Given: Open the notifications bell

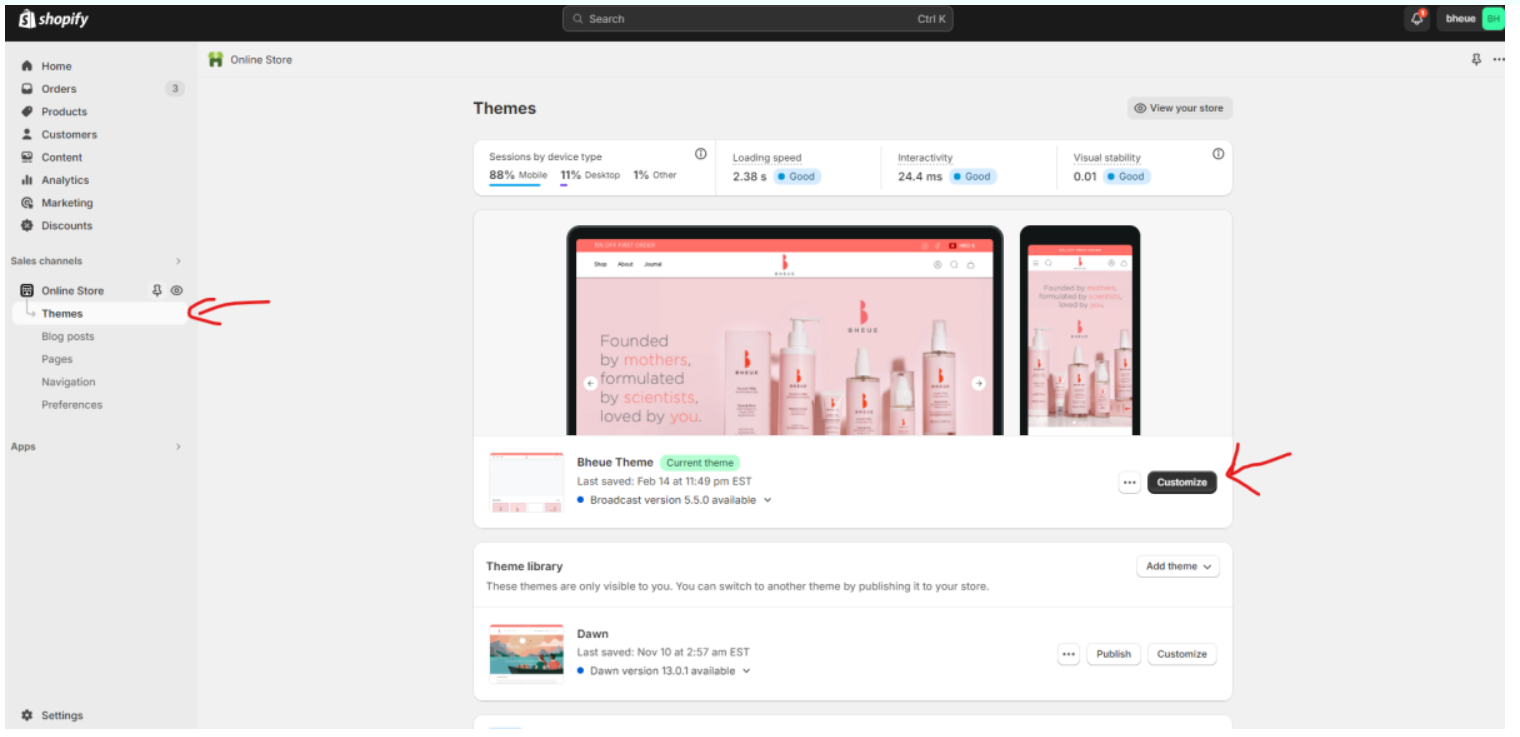Looking at the screenshot, I should 1416,19.
